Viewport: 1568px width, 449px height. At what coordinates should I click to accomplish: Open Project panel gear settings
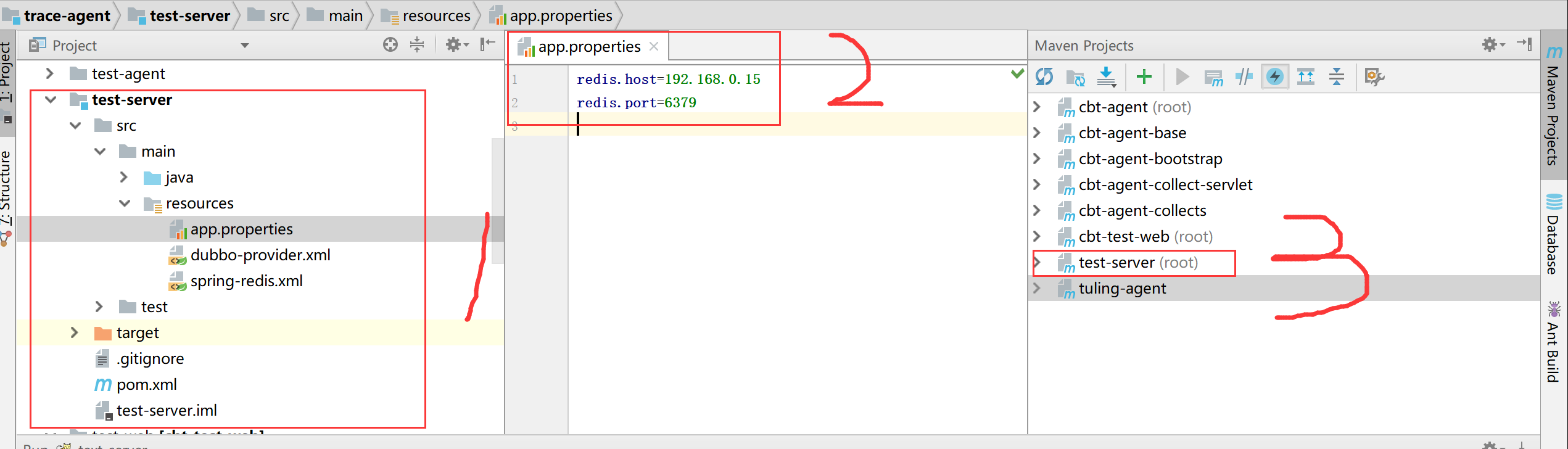click(457, 44)
